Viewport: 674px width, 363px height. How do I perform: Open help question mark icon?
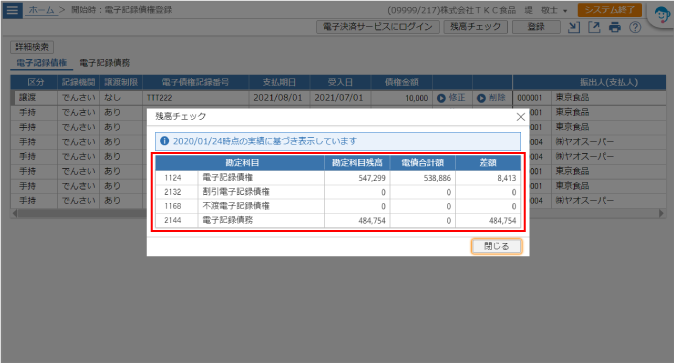click(x=635, y=27)
